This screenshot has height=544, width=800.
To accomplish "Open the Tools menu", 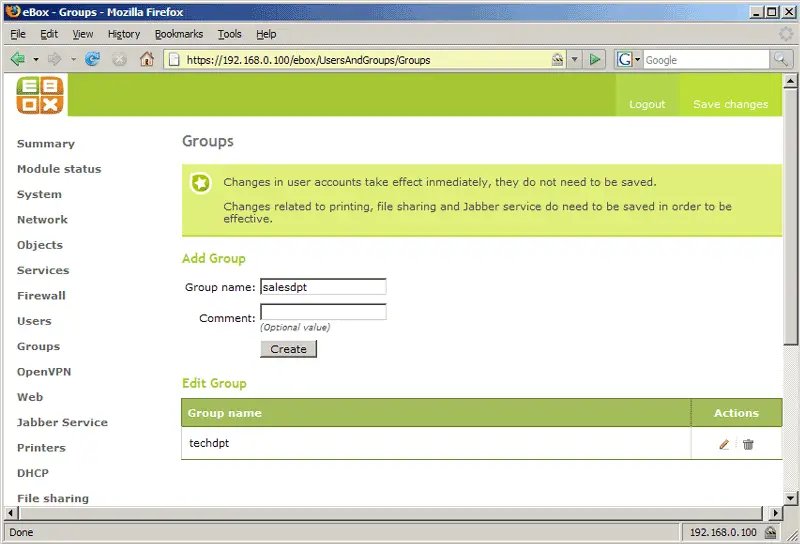I will [x=230, y=34].
